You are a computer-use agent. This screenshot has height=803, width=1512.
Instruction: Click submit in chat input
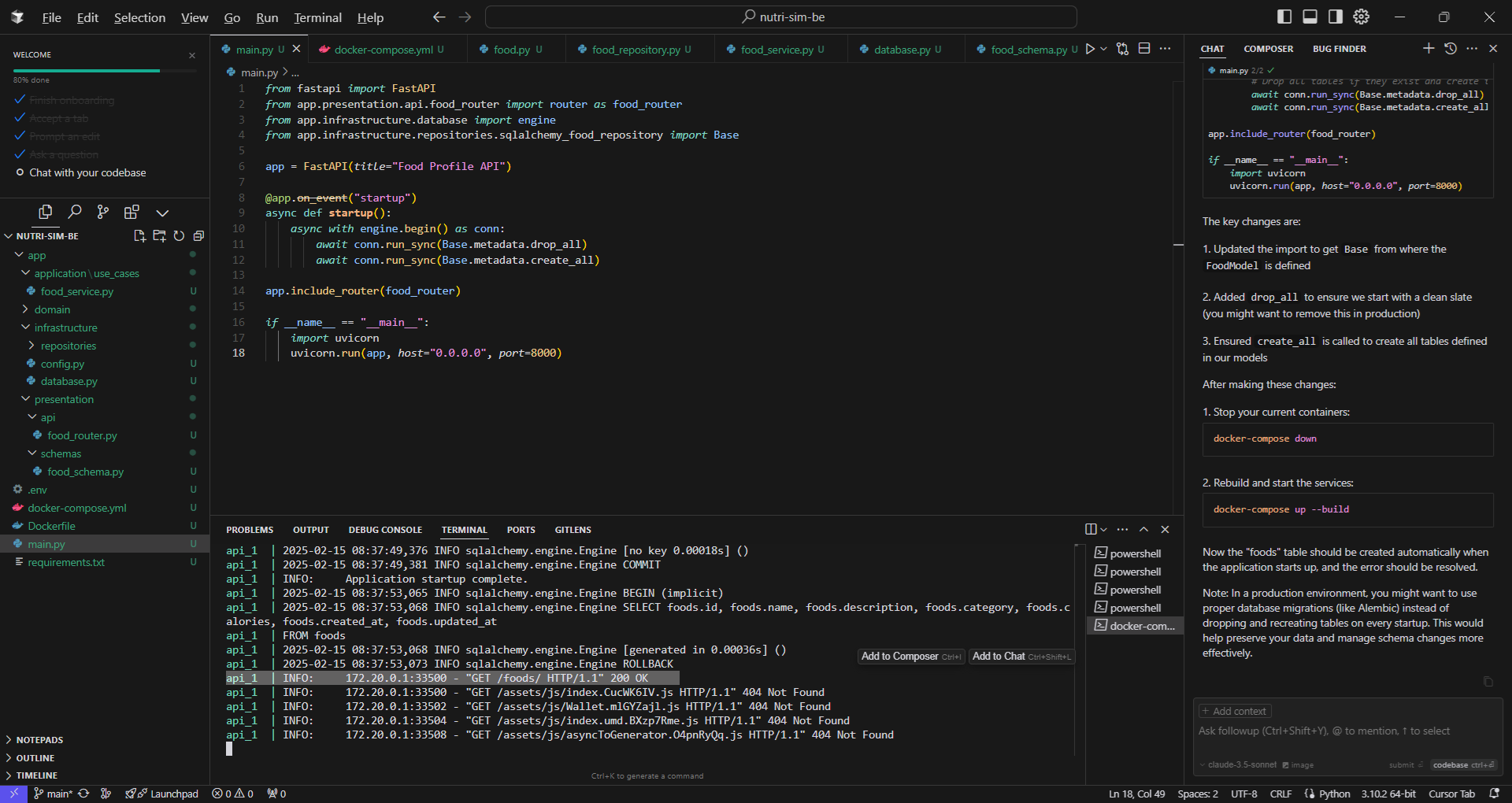click(x=1405, y=764)
